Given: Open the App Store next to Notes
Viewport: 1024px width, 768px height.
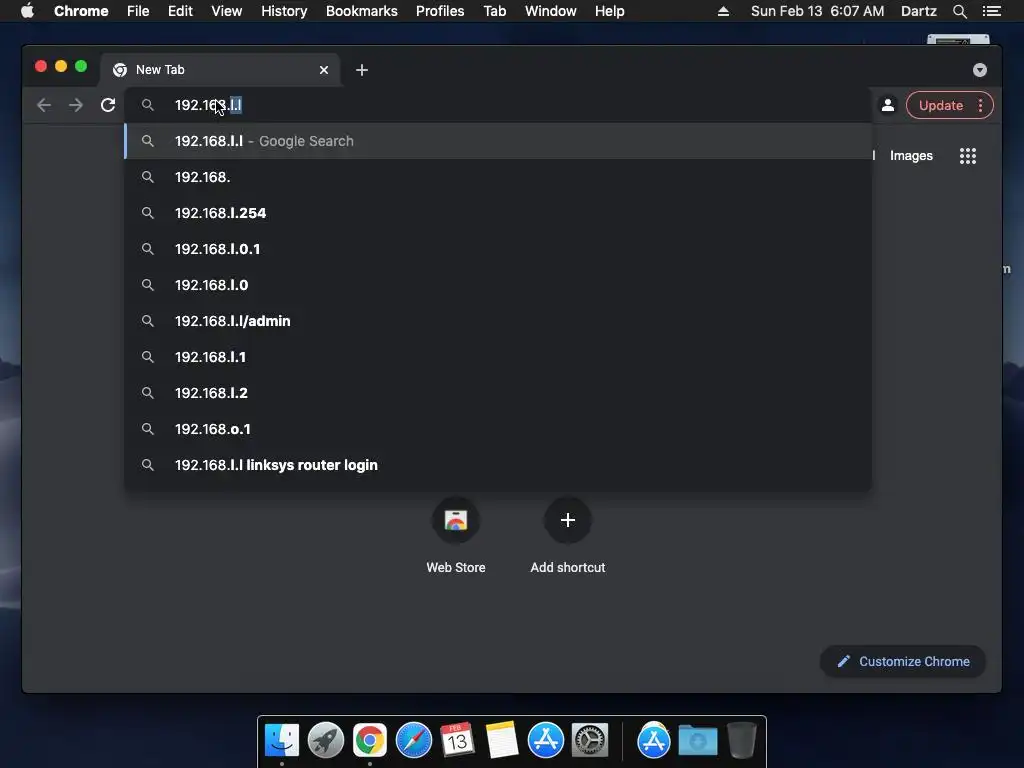Looking at the screenshot, I should [x=545, y=741].
